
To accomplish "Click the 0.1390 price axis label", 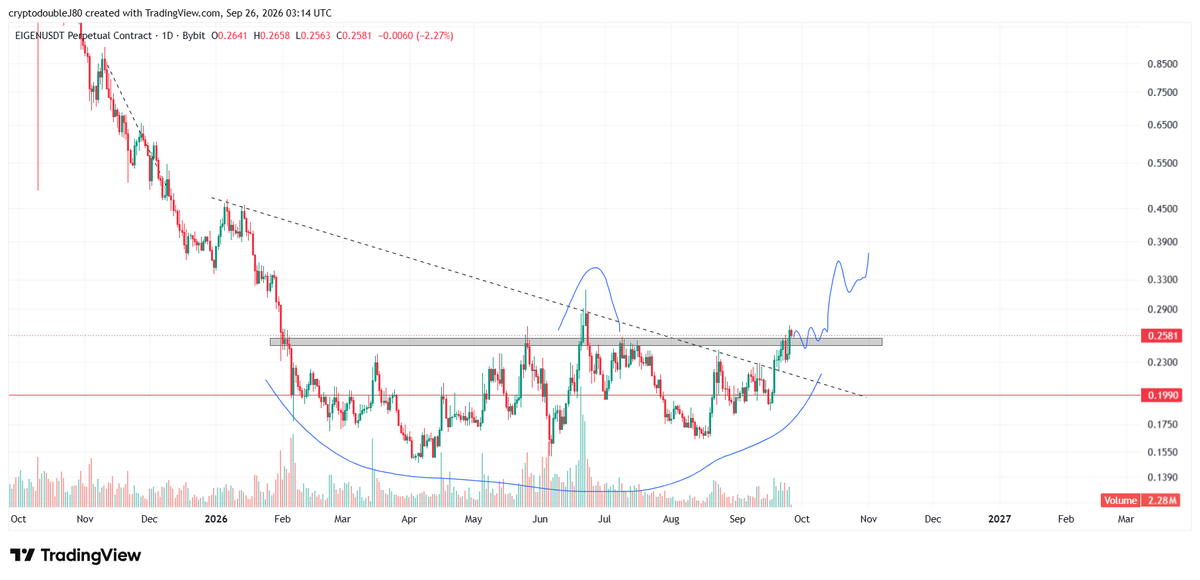I will pyautogui.click(x=1163, y=478).
